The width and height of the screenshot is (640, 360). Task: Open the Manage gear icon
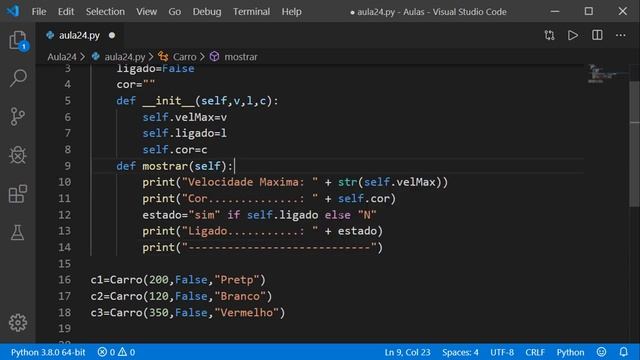coord(18,322)
